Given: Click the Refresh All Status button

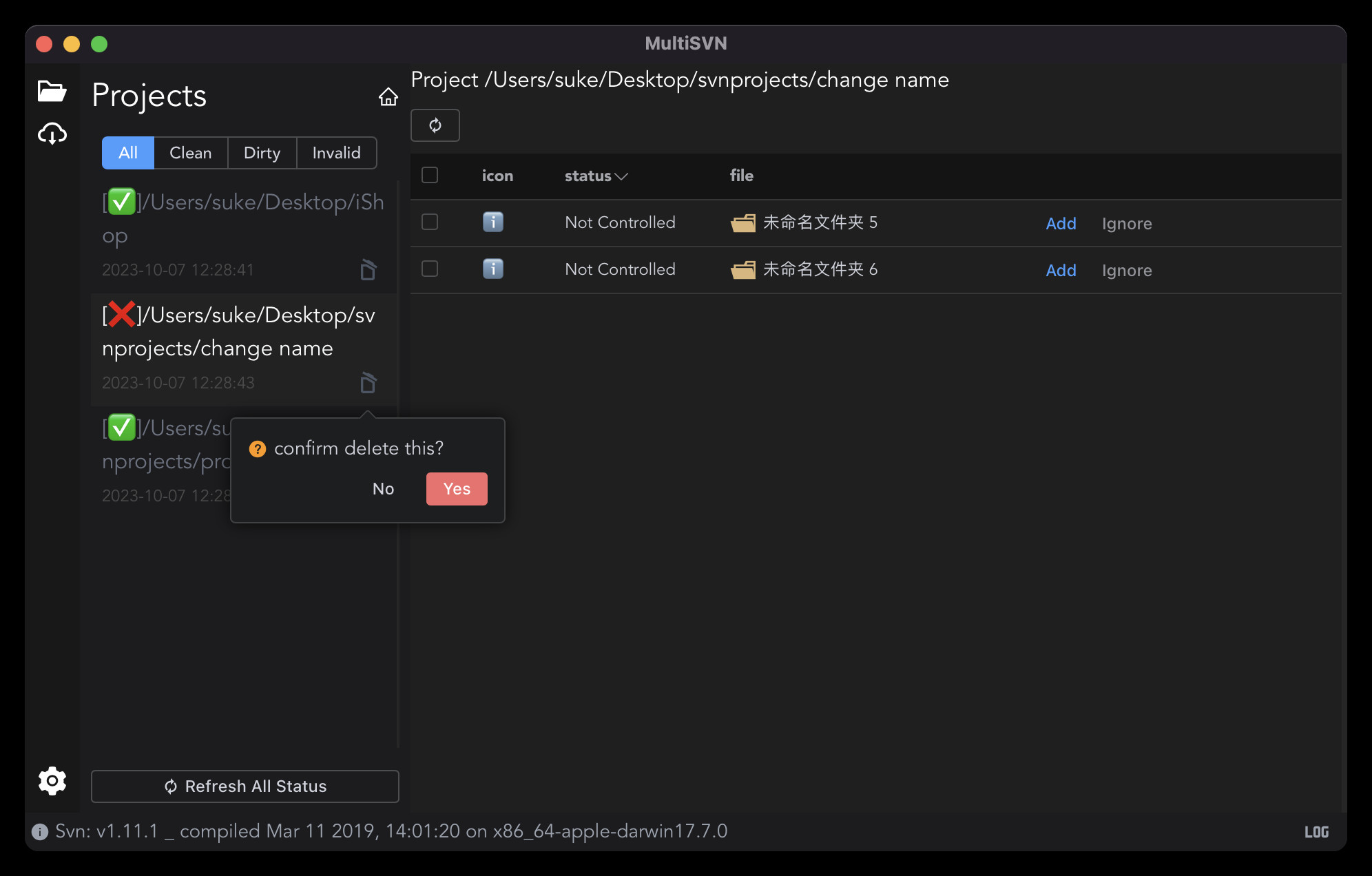Looking at the screenshot, I should 245,786.
